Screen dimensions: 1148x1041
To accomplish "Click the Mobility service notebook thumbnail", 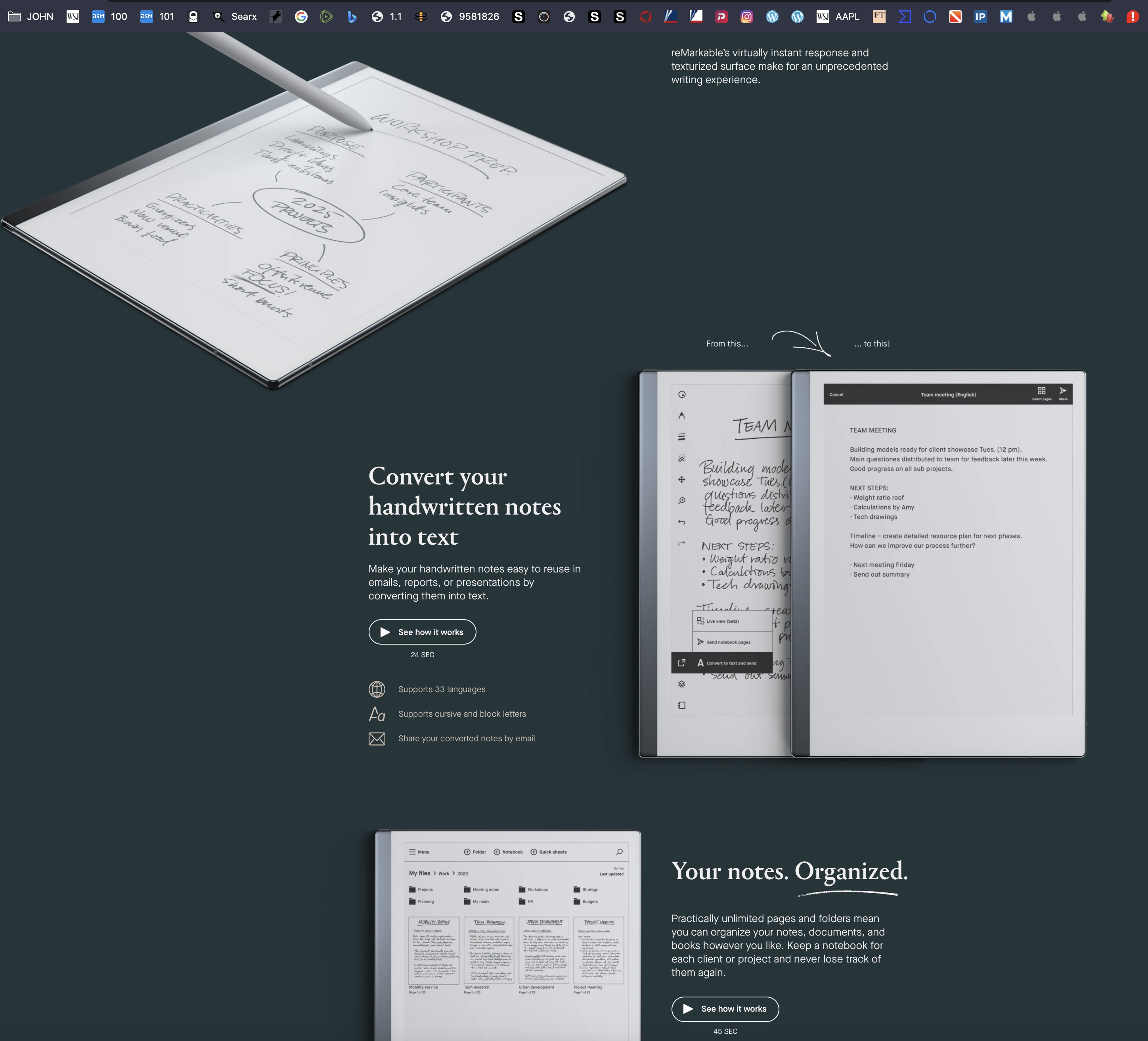I will (433, 950).
